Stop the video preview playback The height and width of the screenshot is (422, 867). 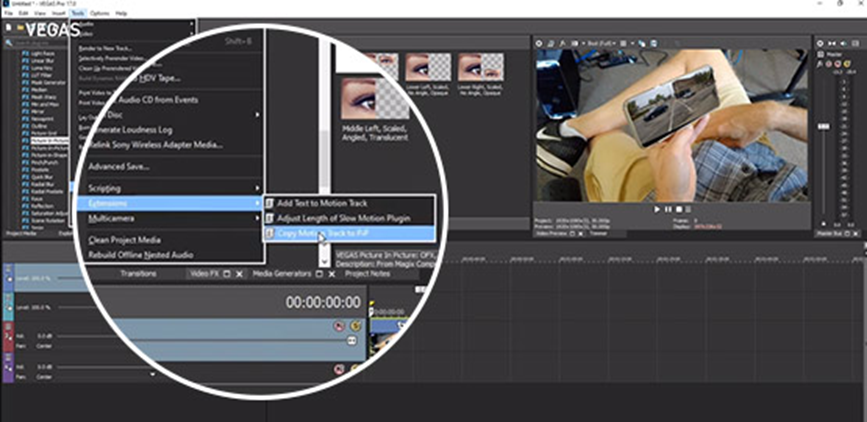pyautogui.click(x=678, y=210)
